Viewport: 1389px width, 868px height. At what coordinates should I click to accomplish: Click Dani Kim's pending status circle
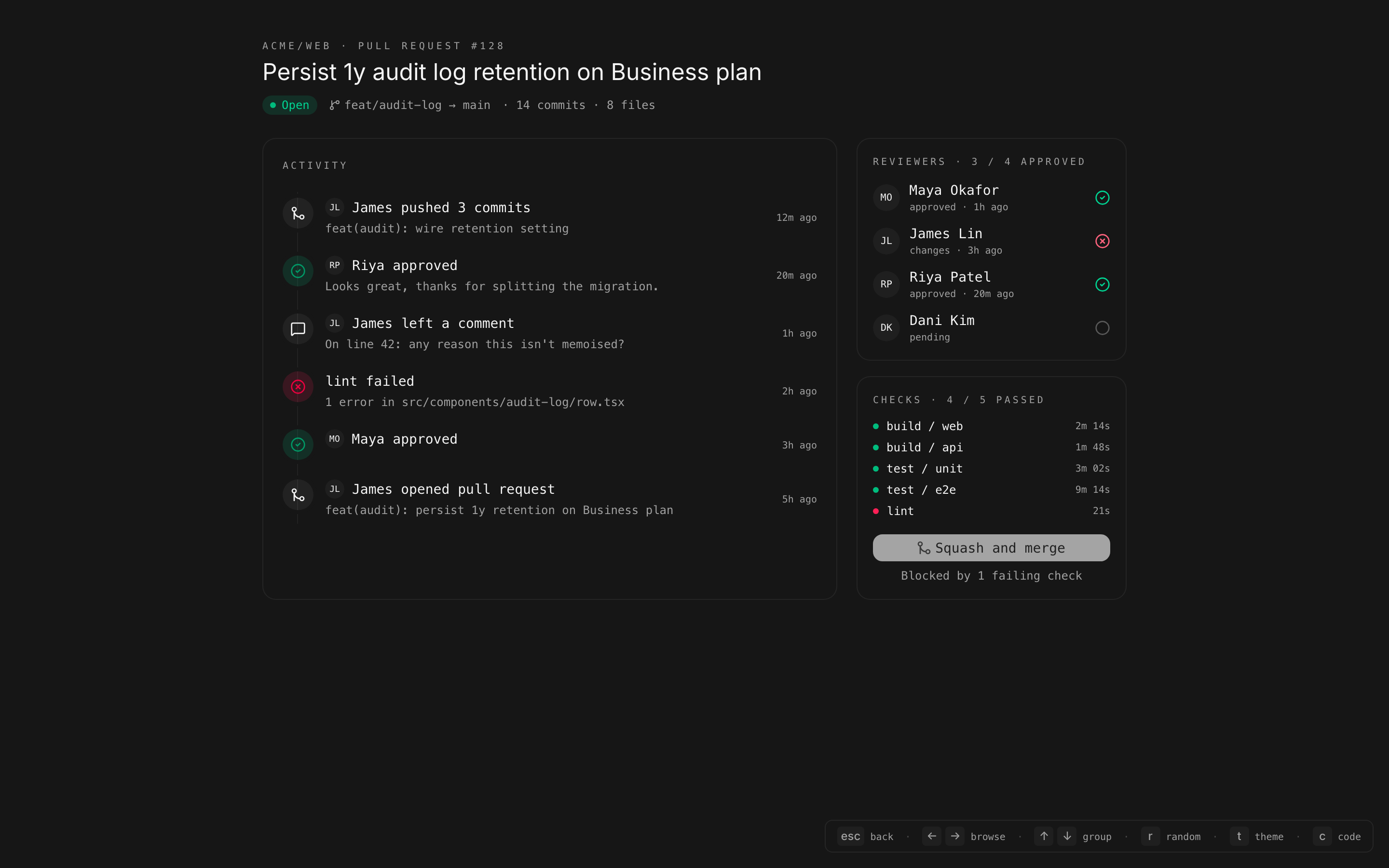[x=1102, y=328]
